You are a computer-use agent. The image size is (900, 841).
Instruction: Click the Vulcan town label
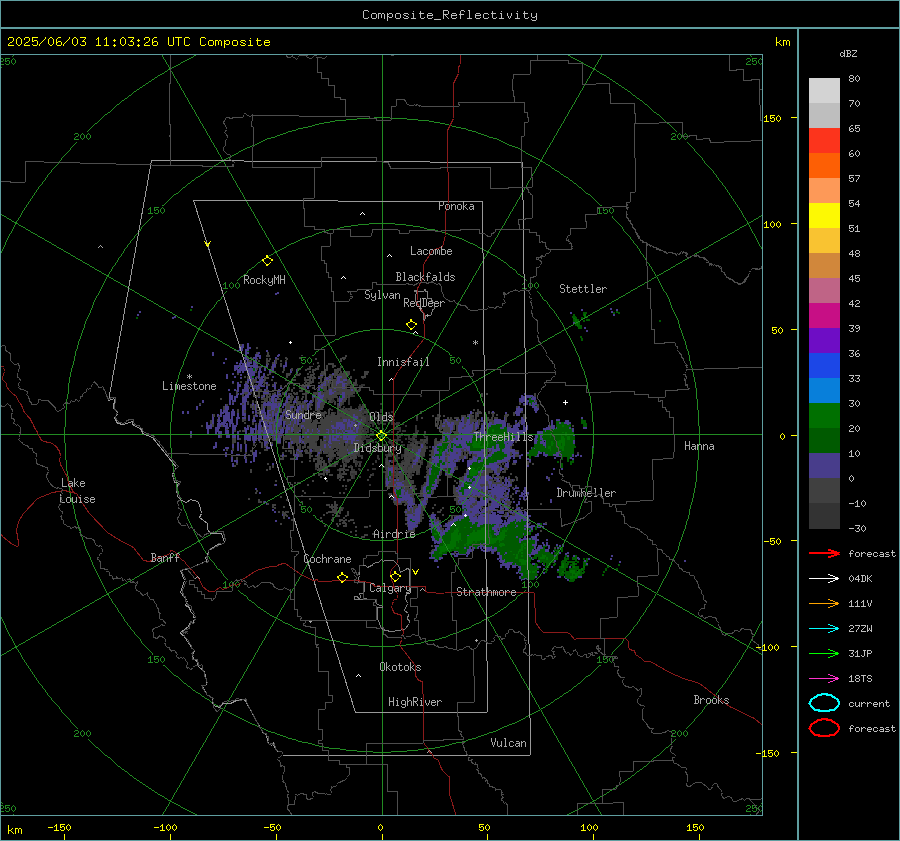click(x=508, y=743)
